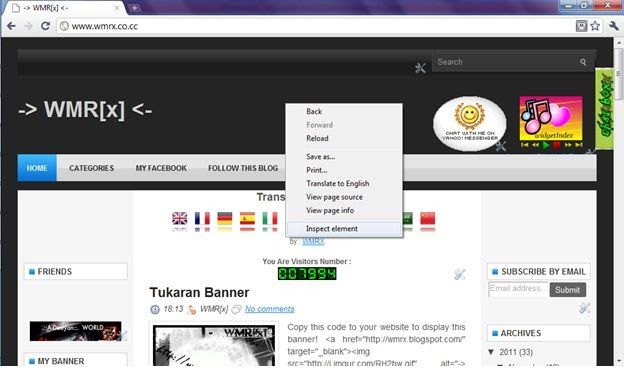Image resolution: width=624 pixels, height=368 pixels.
Task: Stop the music widget with the red stop button
Action: click(557, 145)
